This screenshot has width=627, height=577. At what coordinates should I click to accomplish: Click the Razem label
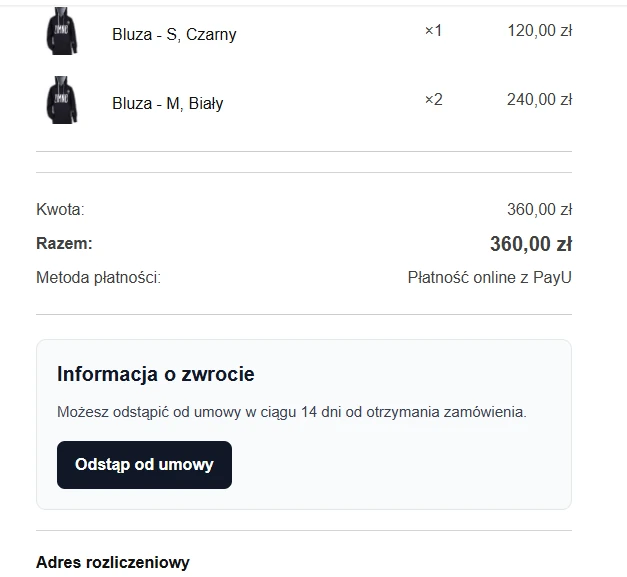click(x=64, y=243)
